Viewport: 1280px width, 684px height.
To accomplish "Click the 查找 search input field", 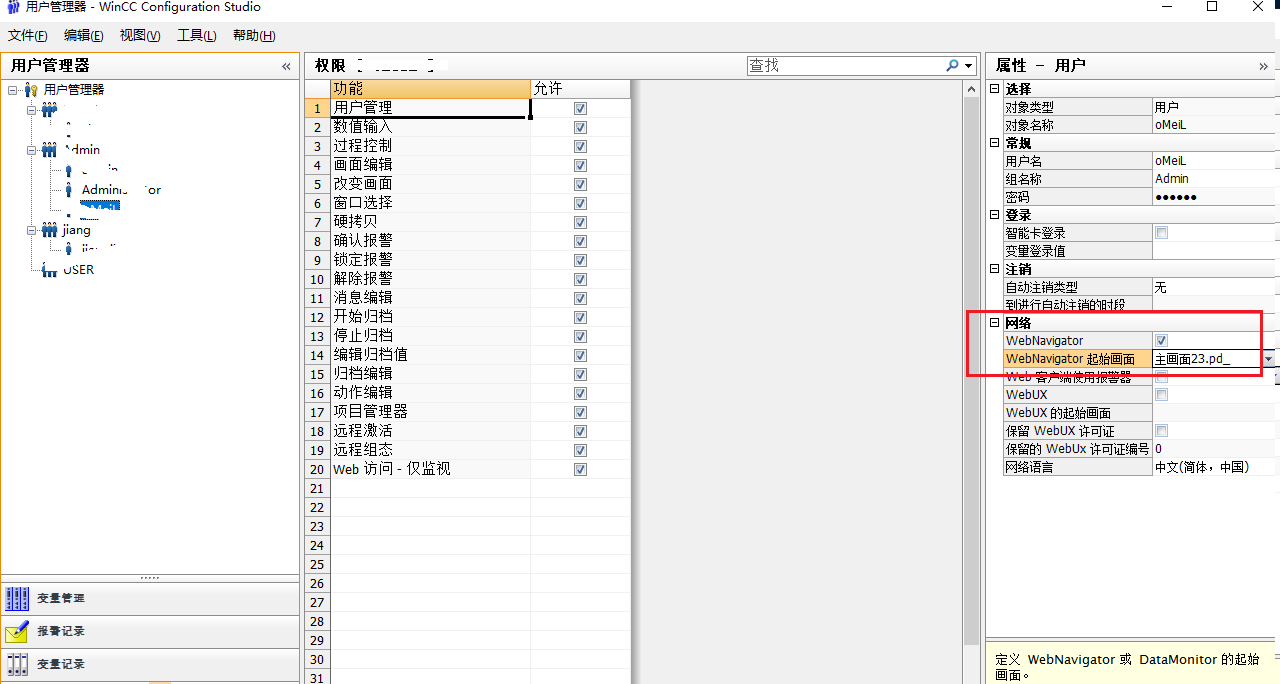I will [x=845, y=65].
